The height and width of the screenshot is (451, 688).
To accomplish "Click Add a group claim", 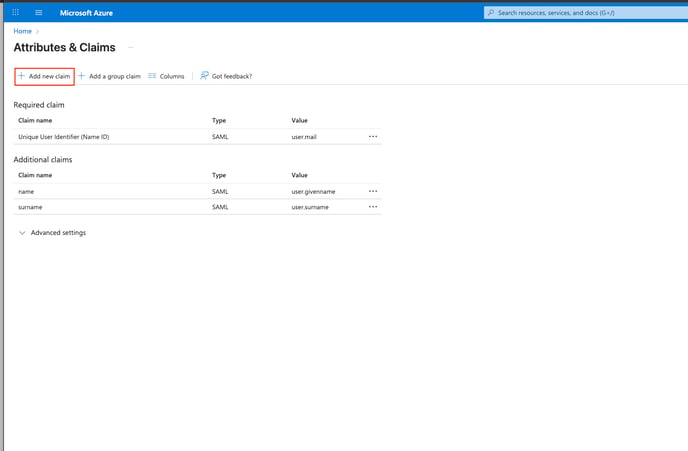I will tap(109, 76).
